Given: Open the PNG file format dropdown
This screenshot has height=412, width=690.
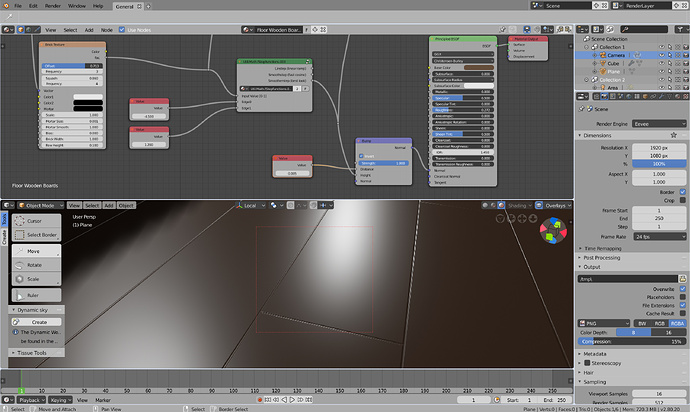Looking at the screenshot, I should 604,323.
